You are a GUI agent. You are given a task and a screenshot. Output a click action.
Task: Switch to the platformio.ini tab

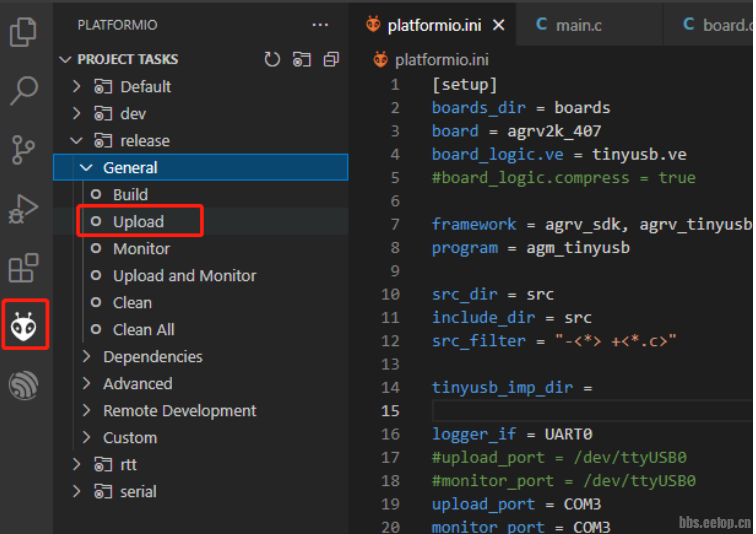(x=434, y=25)
